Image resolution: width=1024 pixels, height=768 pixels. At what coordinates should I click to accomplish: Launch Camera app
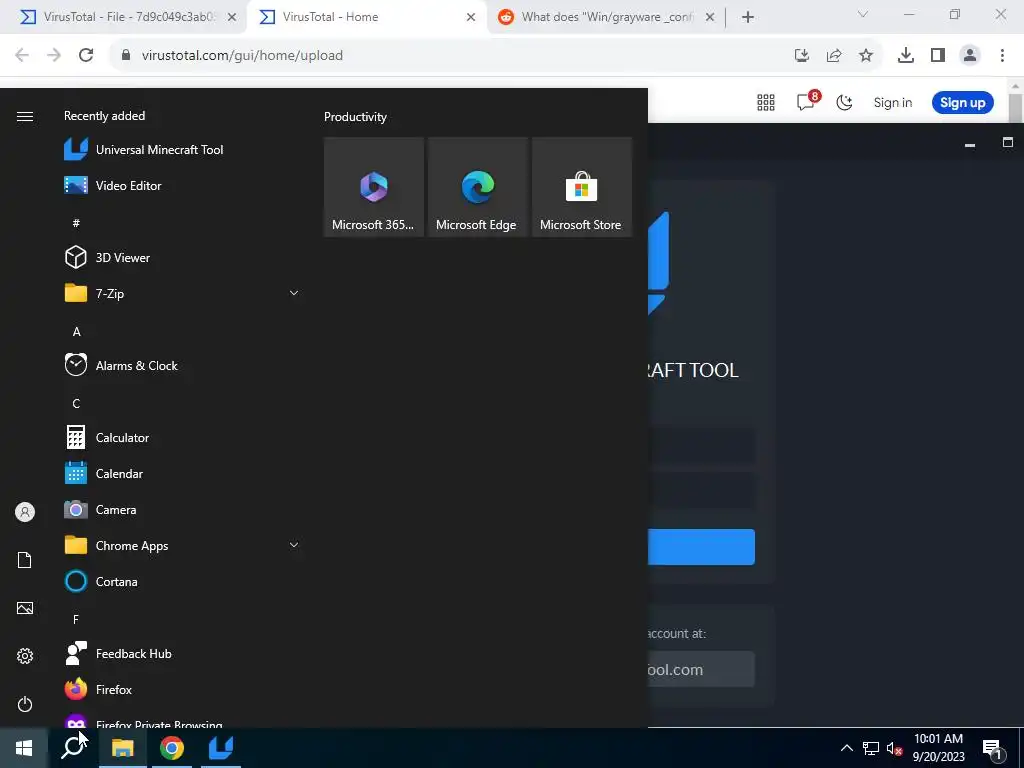point(100,509)
